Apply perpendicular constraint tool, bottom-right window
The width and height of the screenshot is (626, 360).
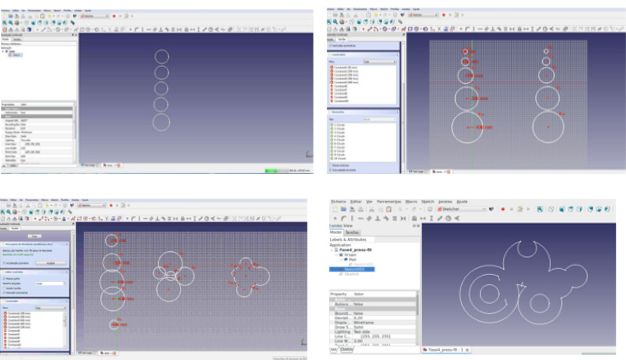(x=378, y=219)
